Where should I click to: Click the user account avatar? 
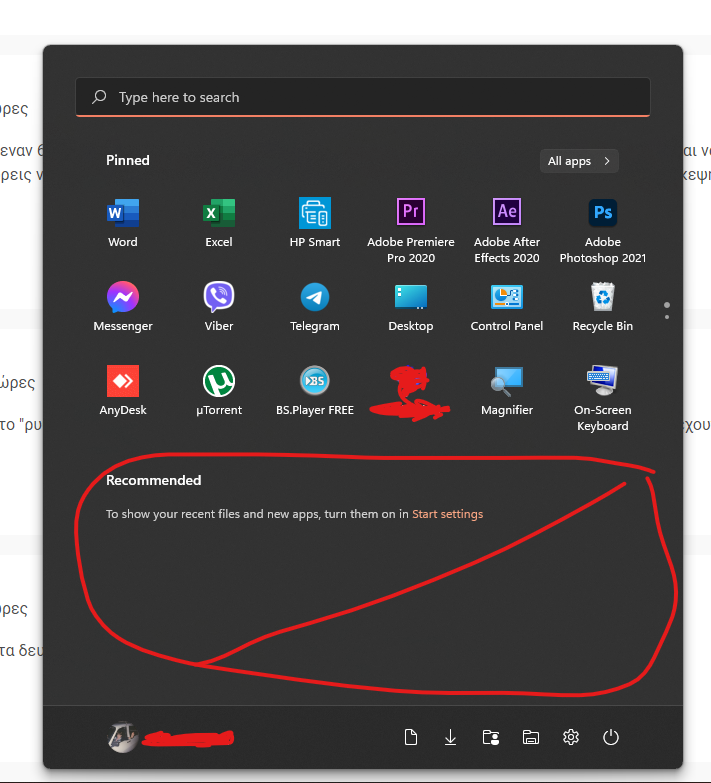coord(122,737)
